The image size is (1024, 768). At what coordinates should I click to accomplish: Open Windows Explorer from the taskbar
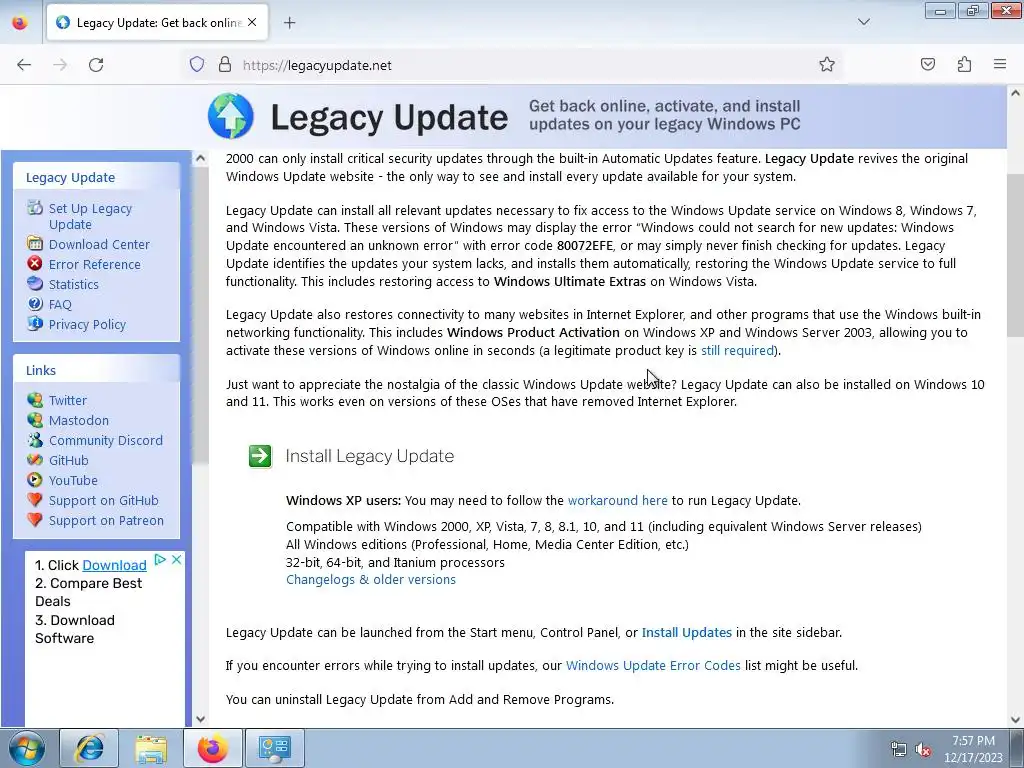151,748
